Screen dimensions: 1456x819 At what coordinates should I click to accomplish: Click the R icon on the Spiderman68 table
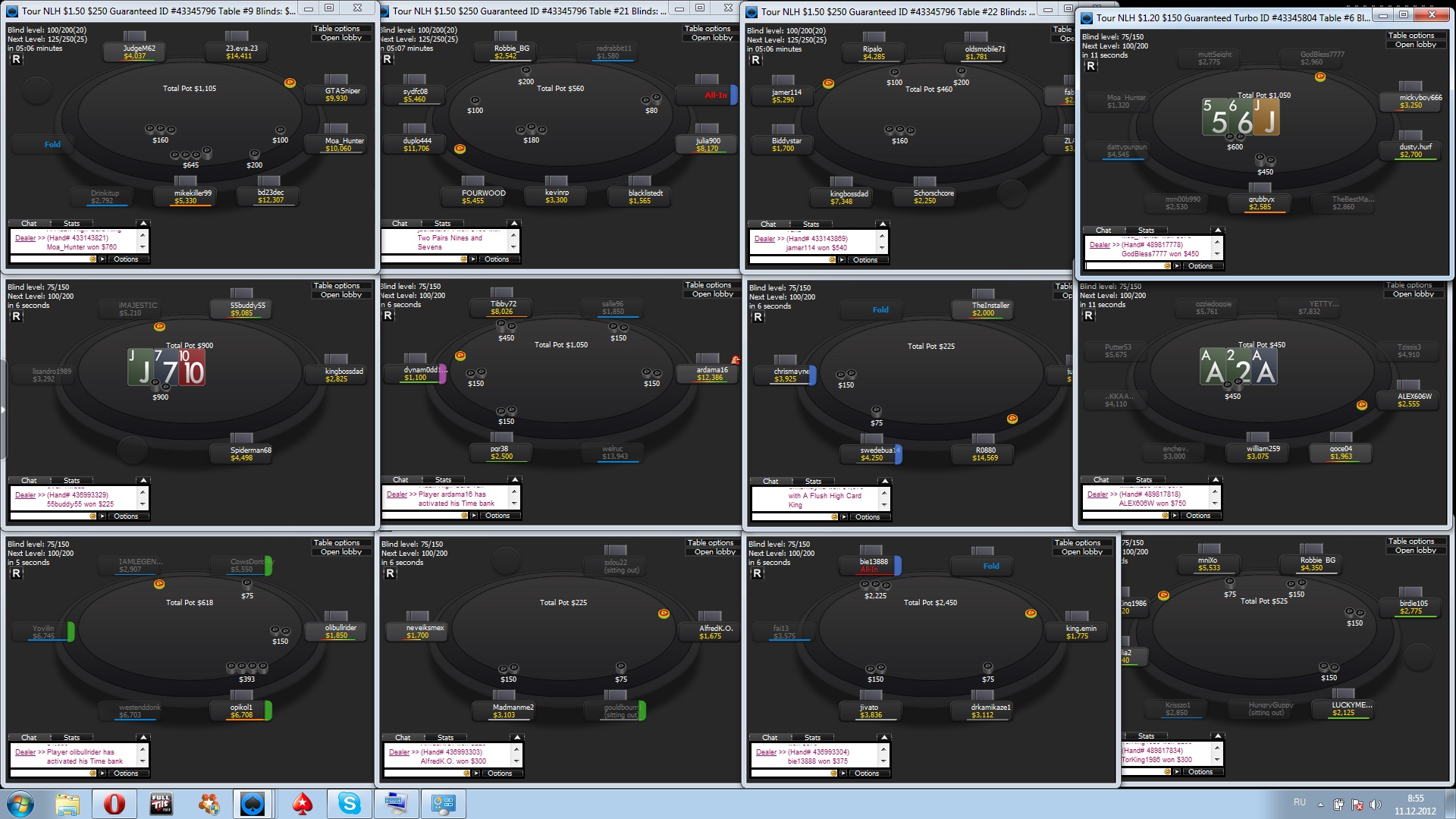click(x=16, y=316)
